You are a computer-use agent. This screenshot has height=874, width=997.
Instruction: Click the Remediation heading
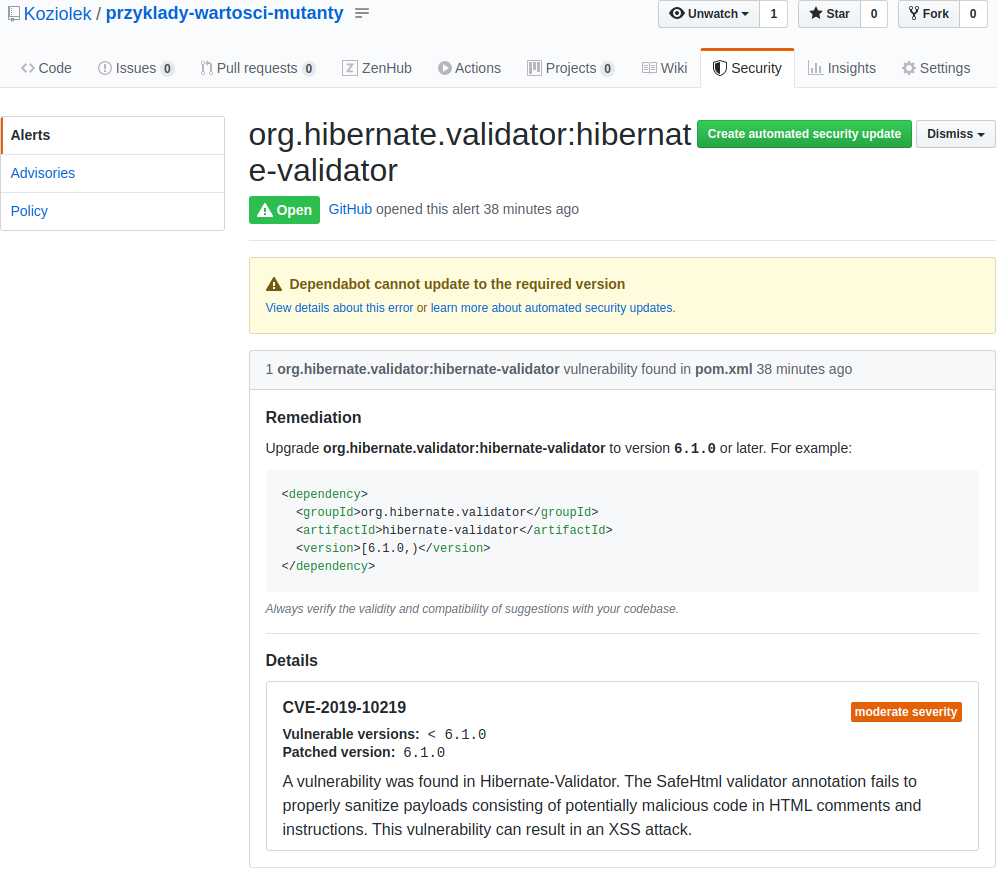click(x=313, y=418)
